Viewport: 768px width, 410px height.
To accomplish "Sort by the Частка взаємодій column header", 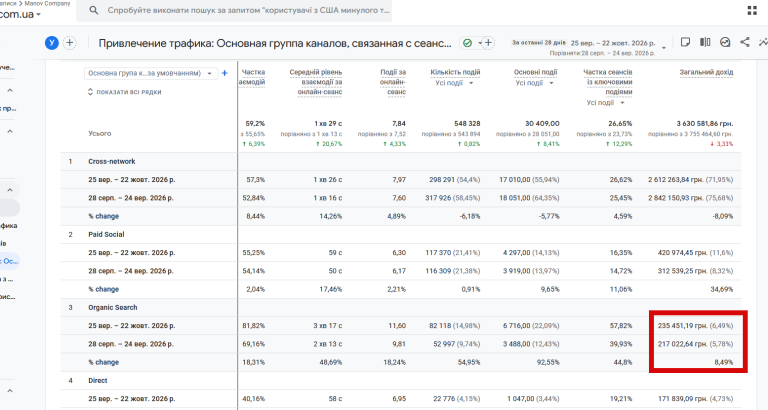I will 252,77.
